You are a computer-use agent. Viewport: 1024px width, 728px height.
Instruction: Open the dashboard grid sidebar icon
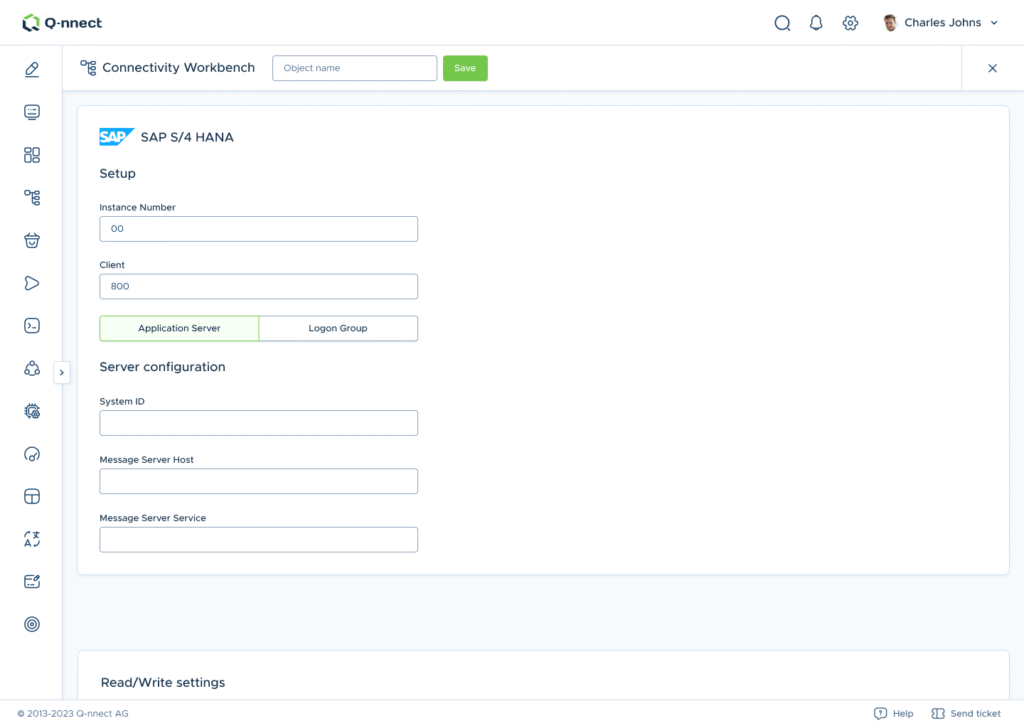click(x=31, y=155)
